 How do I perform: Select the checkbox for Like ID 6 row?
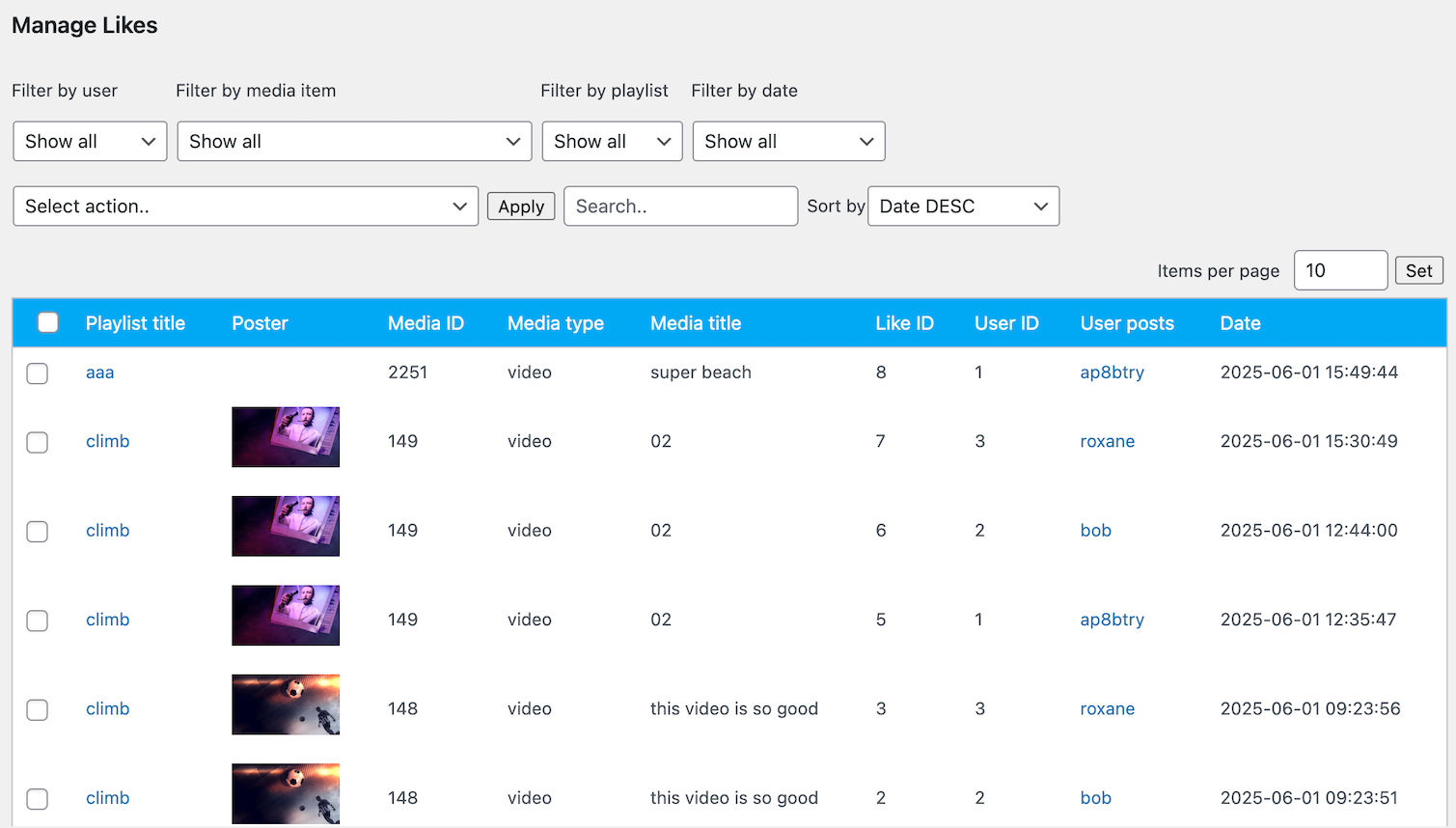(38, 532)
